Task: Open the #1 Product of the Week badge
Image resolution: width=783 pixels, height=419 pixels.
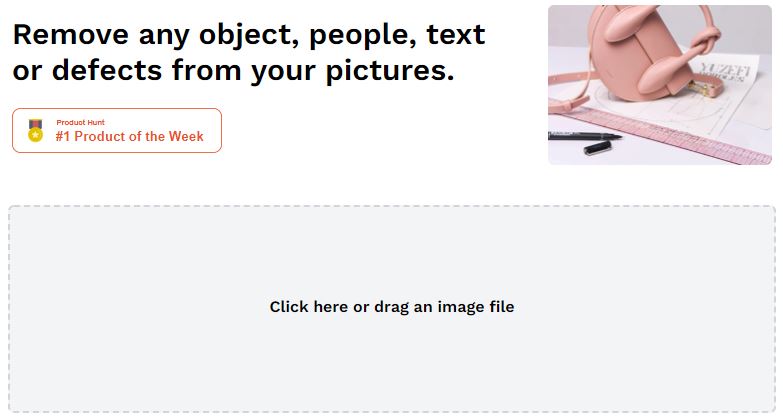Action: click(117, 130)
